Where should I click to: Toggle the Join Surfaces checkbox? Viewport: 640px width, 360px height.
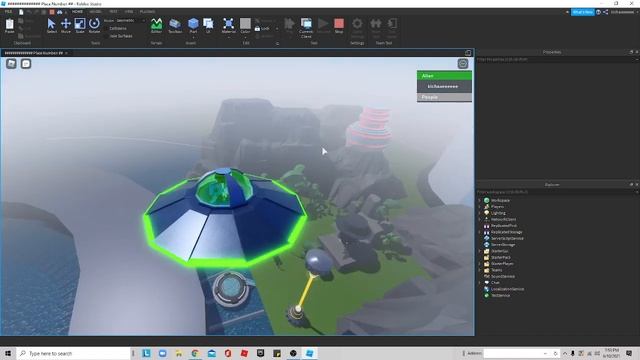[107, 36]
